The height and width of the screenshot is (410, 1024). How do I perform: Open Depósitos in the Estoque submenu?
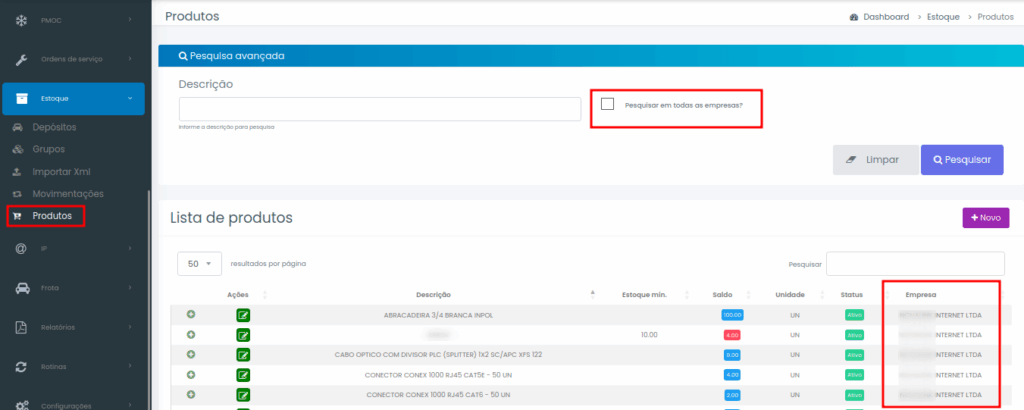tap(54, 127)
